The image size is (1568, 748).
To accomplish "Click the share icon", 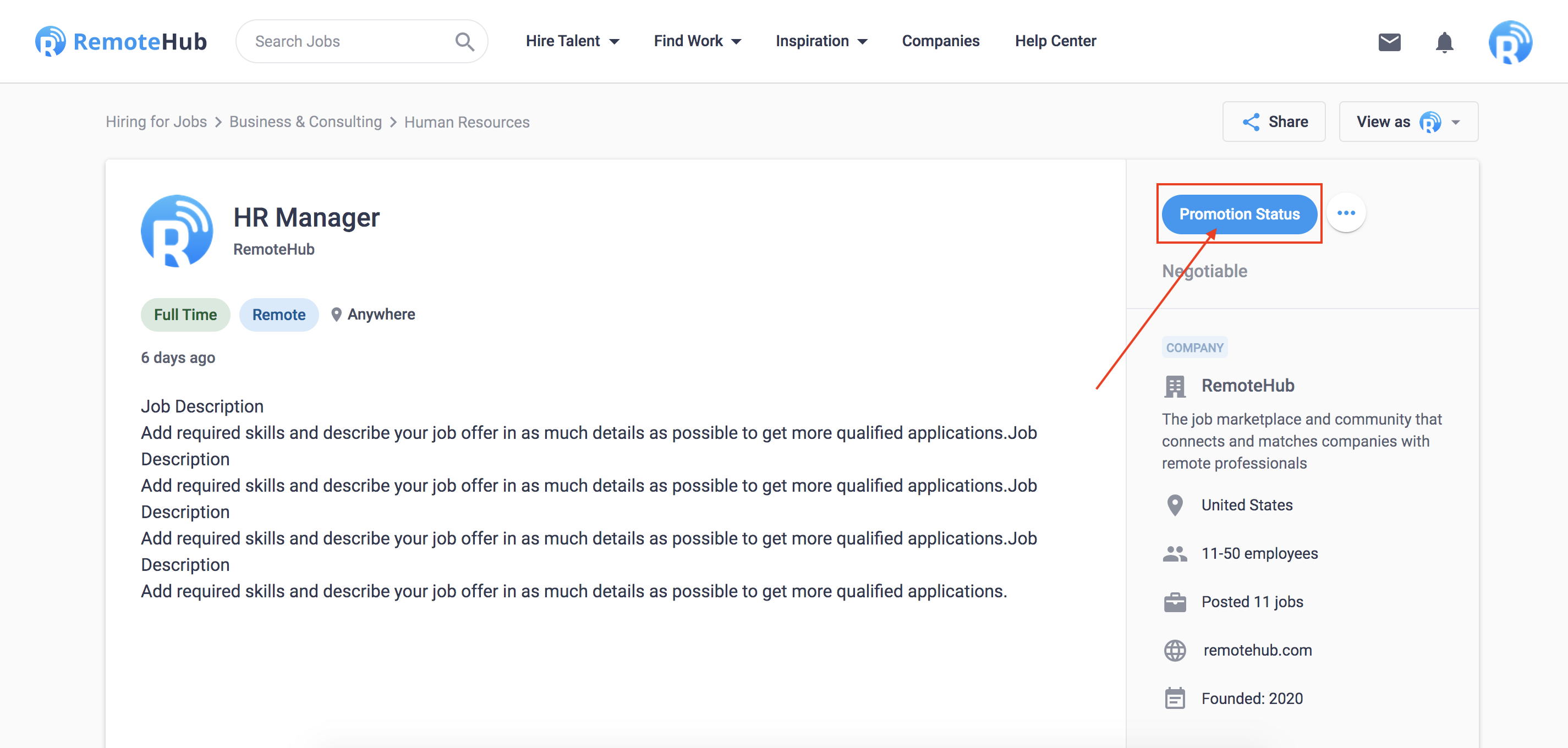I will click(x=1251, y=122).
